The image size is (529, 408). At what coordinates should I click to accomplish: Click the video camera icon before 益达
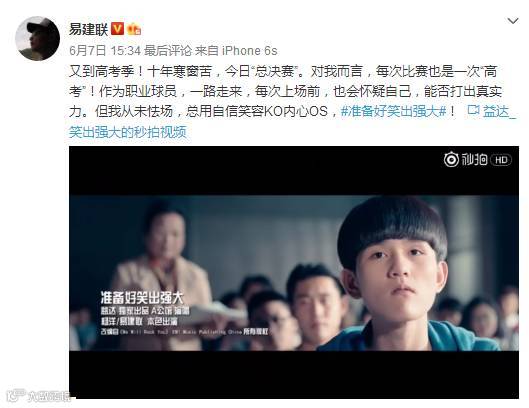[x=474, y=110]
